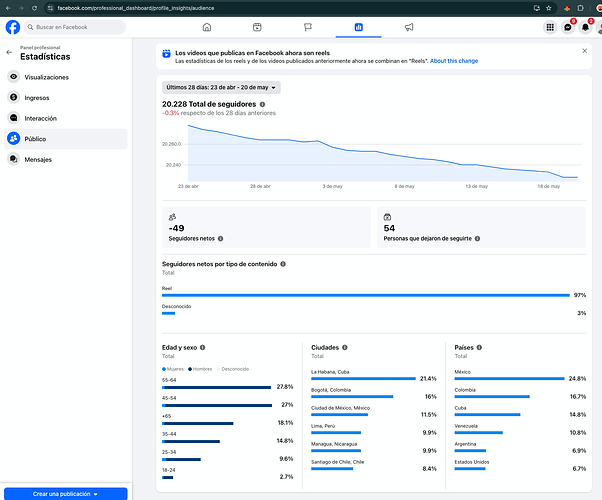
Task: Open the notifications bell icon
Action: coord(585,27)
